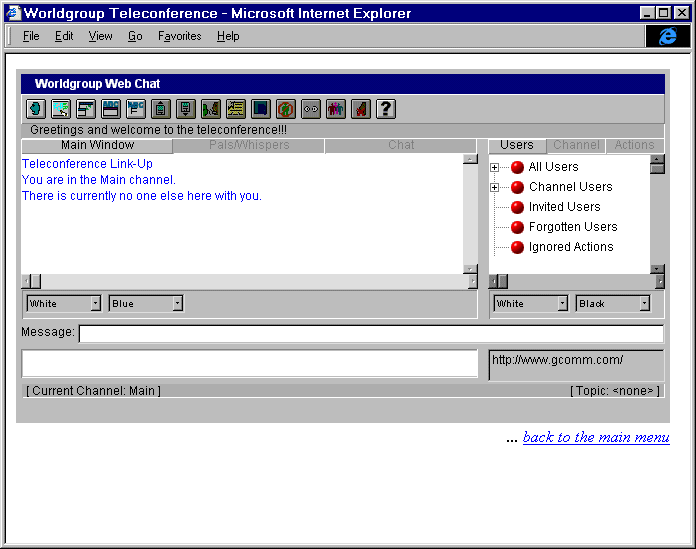Expand the Channel Users tree node
The width and height of the screenshot is (696, 549).
(x=495, y=187)
